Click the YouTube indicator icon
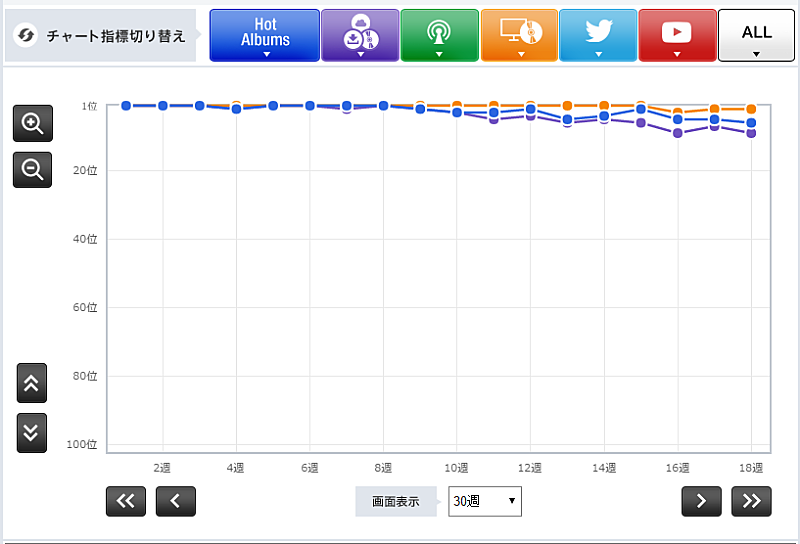This screenshot has height=544, width=800. coord(677,35)
